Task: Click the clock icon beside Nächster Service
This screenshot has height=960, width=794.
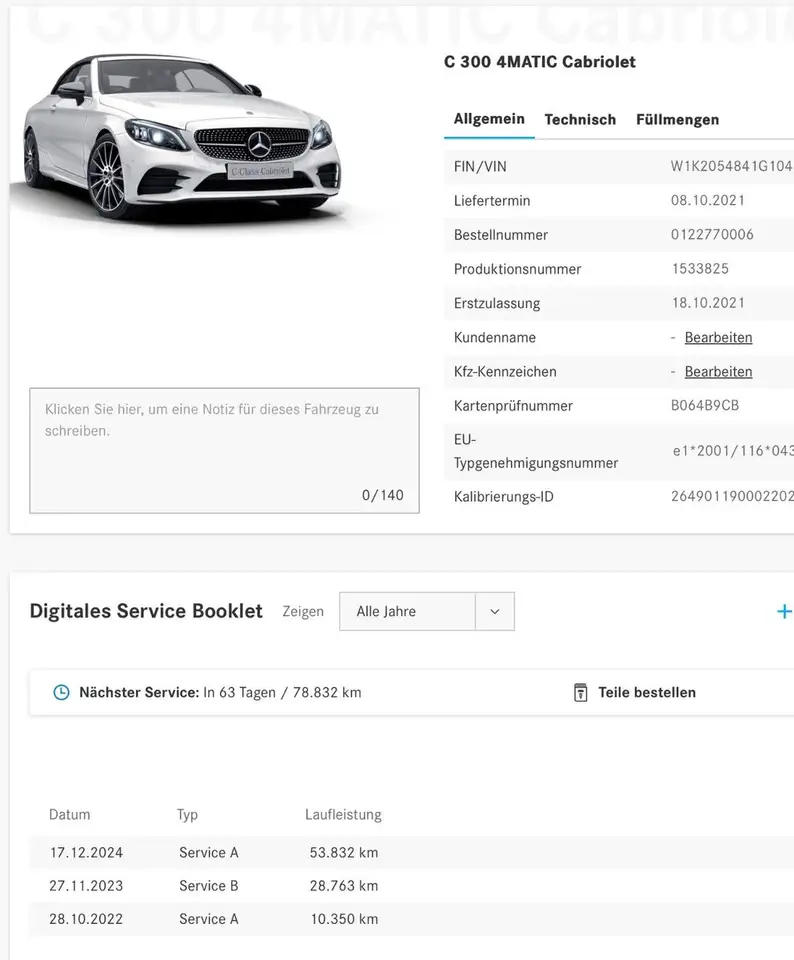Action: [x=61, y=693]
